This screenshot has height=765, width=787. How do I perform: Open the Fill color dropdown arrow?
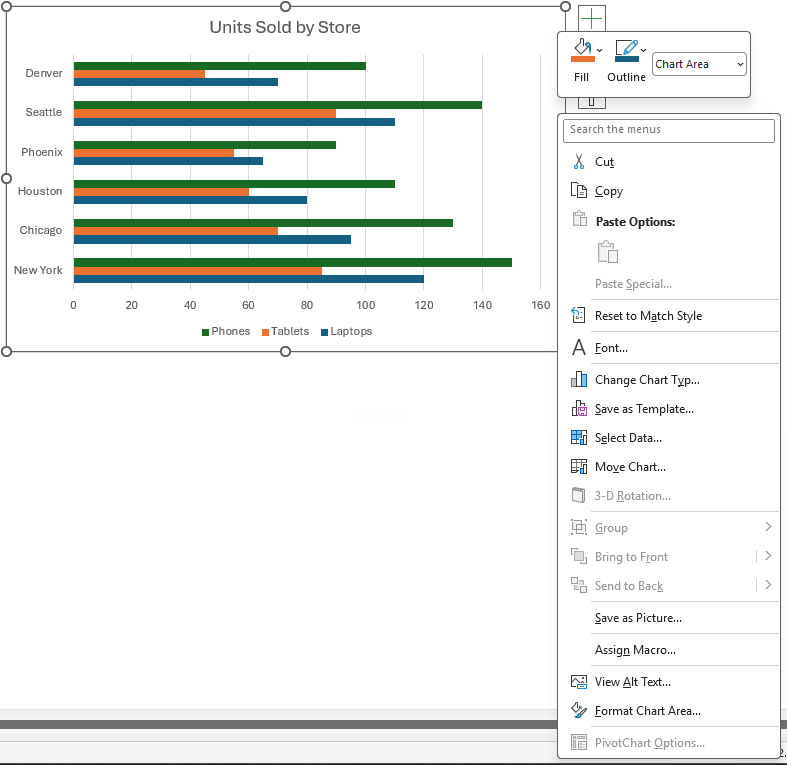tap(599, 50)
